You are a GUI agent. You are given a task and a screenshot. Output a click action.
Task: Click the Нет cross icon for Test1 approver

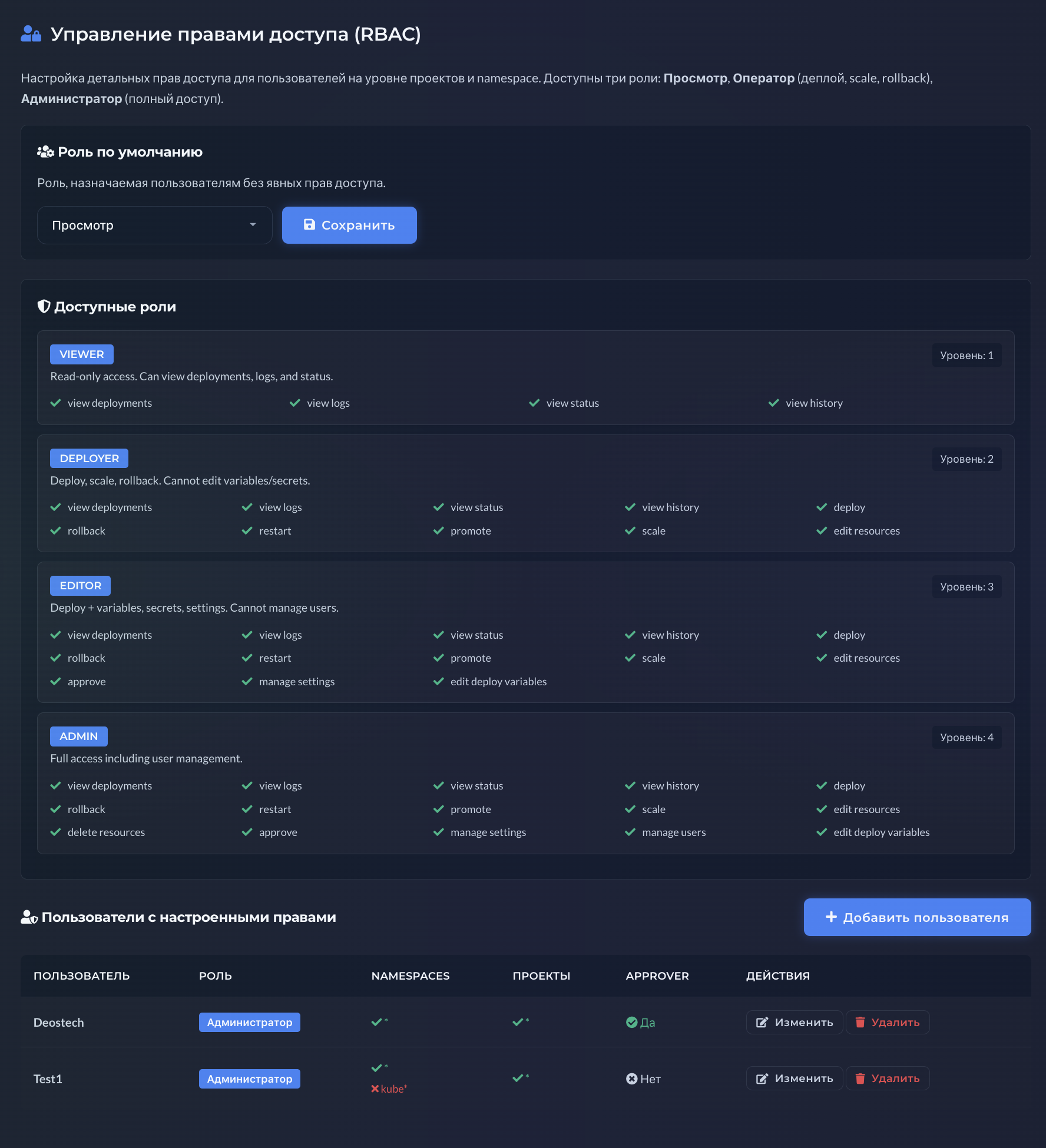point(631,1079)
